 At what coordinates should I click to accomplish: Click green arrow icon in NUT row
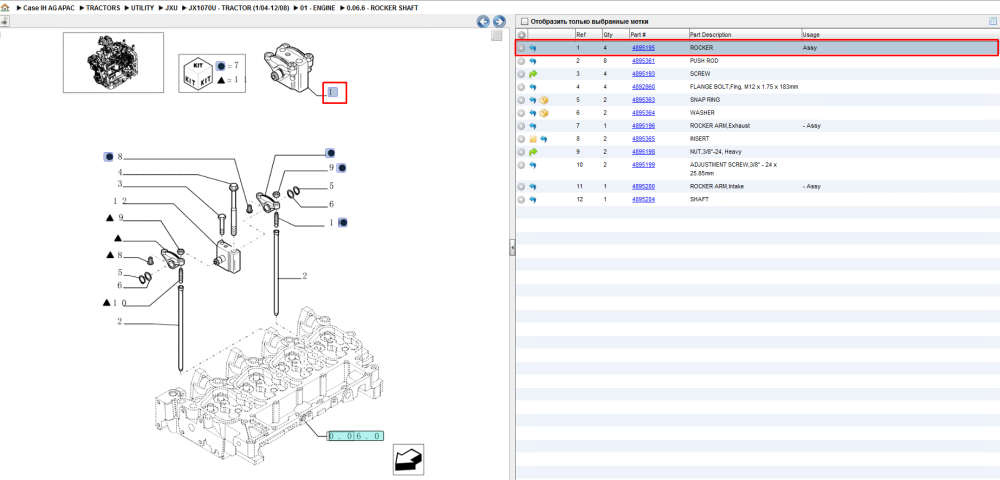click(x=533, y=152)
